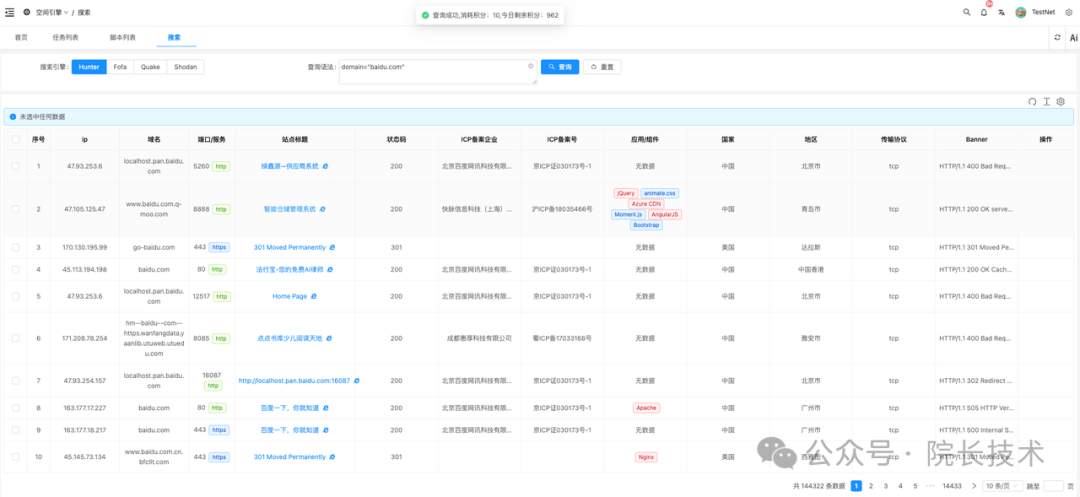Open the 10 条/页 page size dropdown

tap(1002, 485)
